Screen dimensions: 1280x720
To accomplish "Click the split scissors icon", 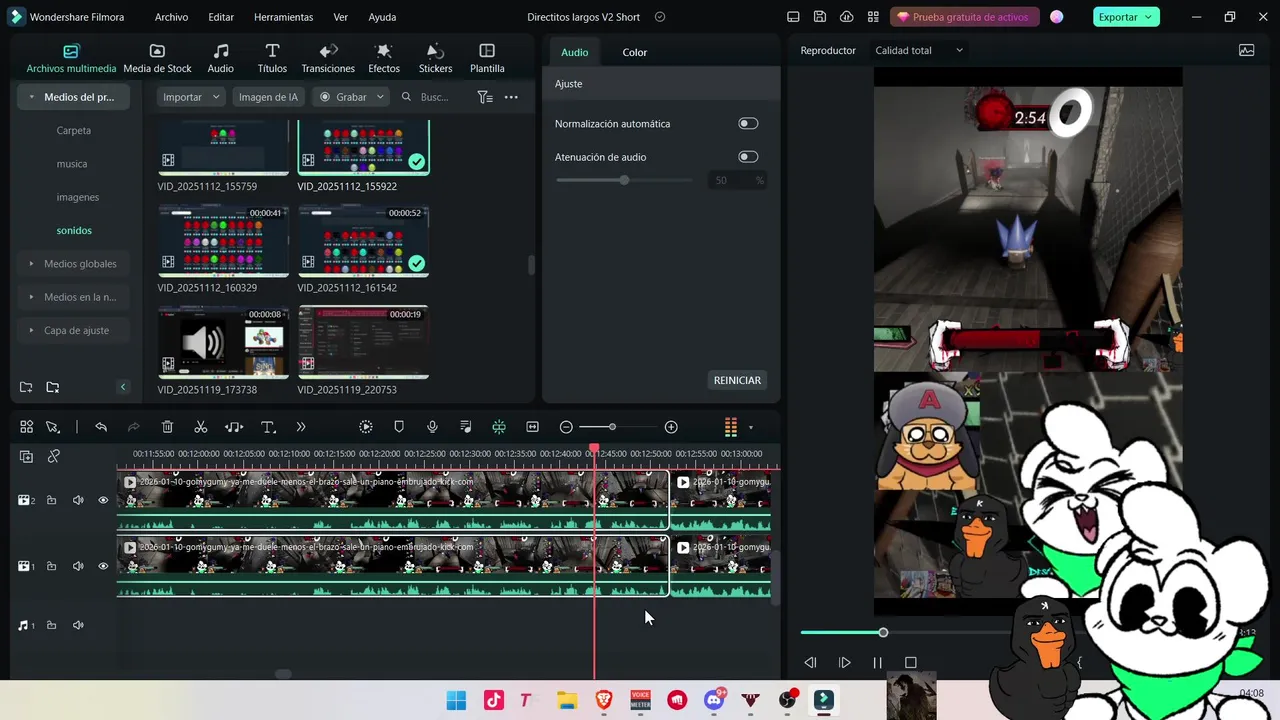I will click(x=200, y=427).
